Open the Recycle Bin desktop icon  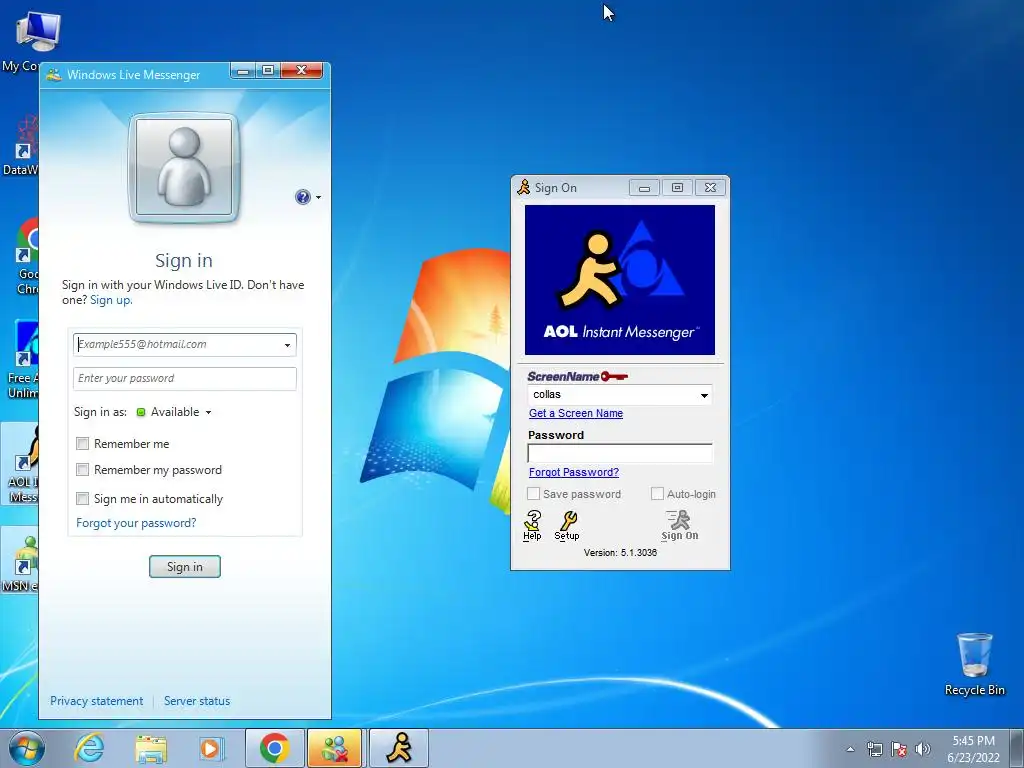[x=974, y=664]
